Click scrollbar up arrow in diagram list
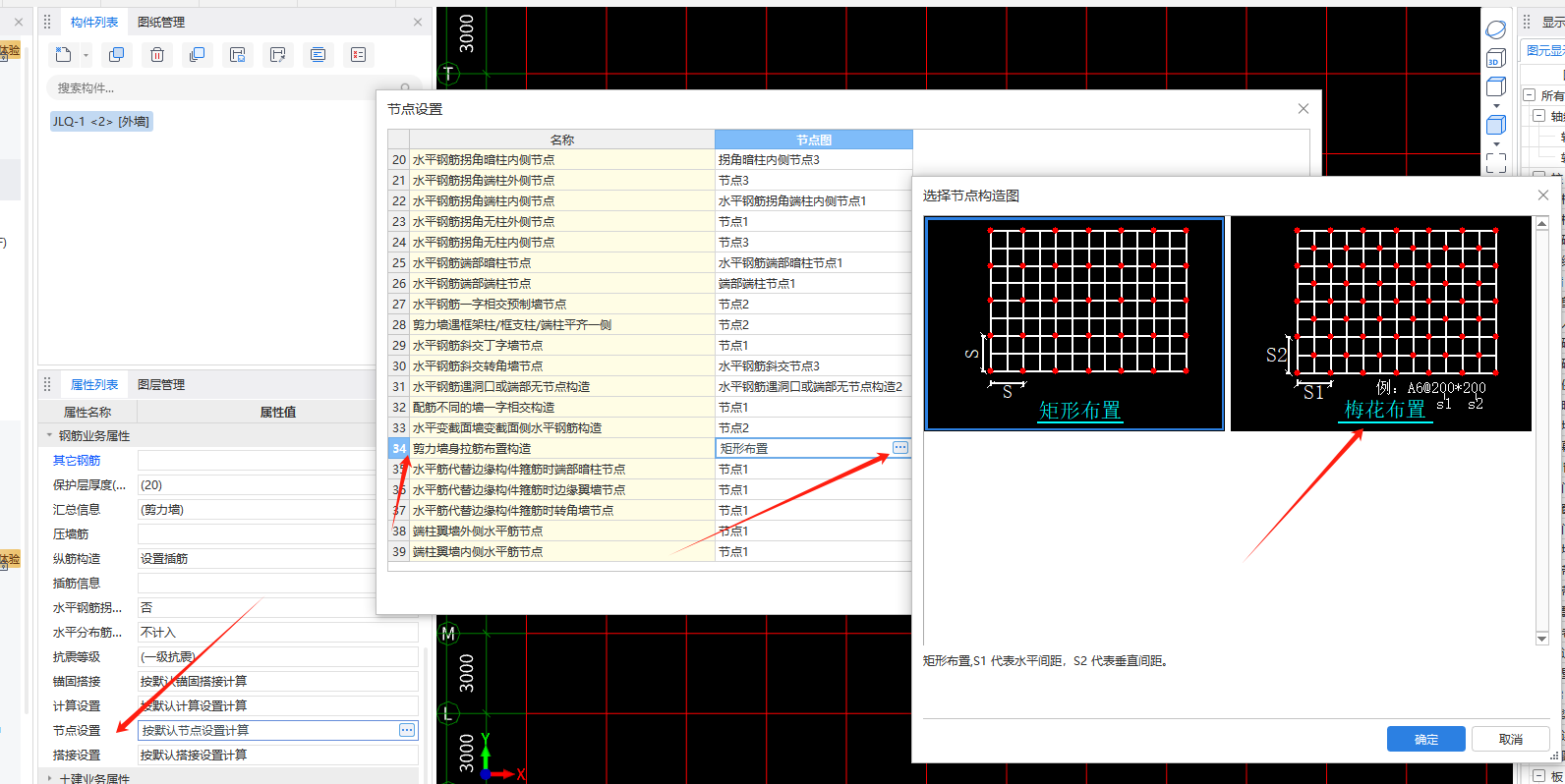1565x784 pixels. coord(1541,223)
